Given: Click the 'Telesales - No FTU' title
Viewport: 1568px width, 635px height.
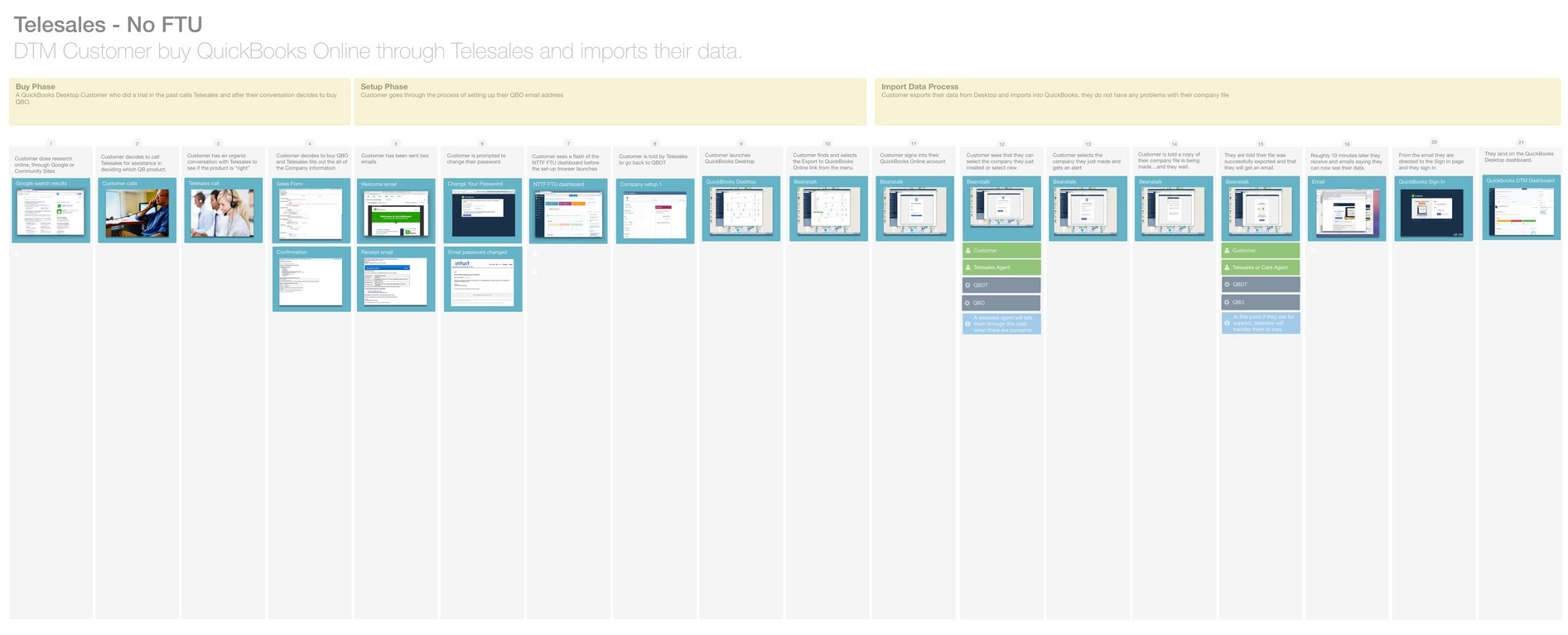Looking at the screenshot, I should coord(108,25).
